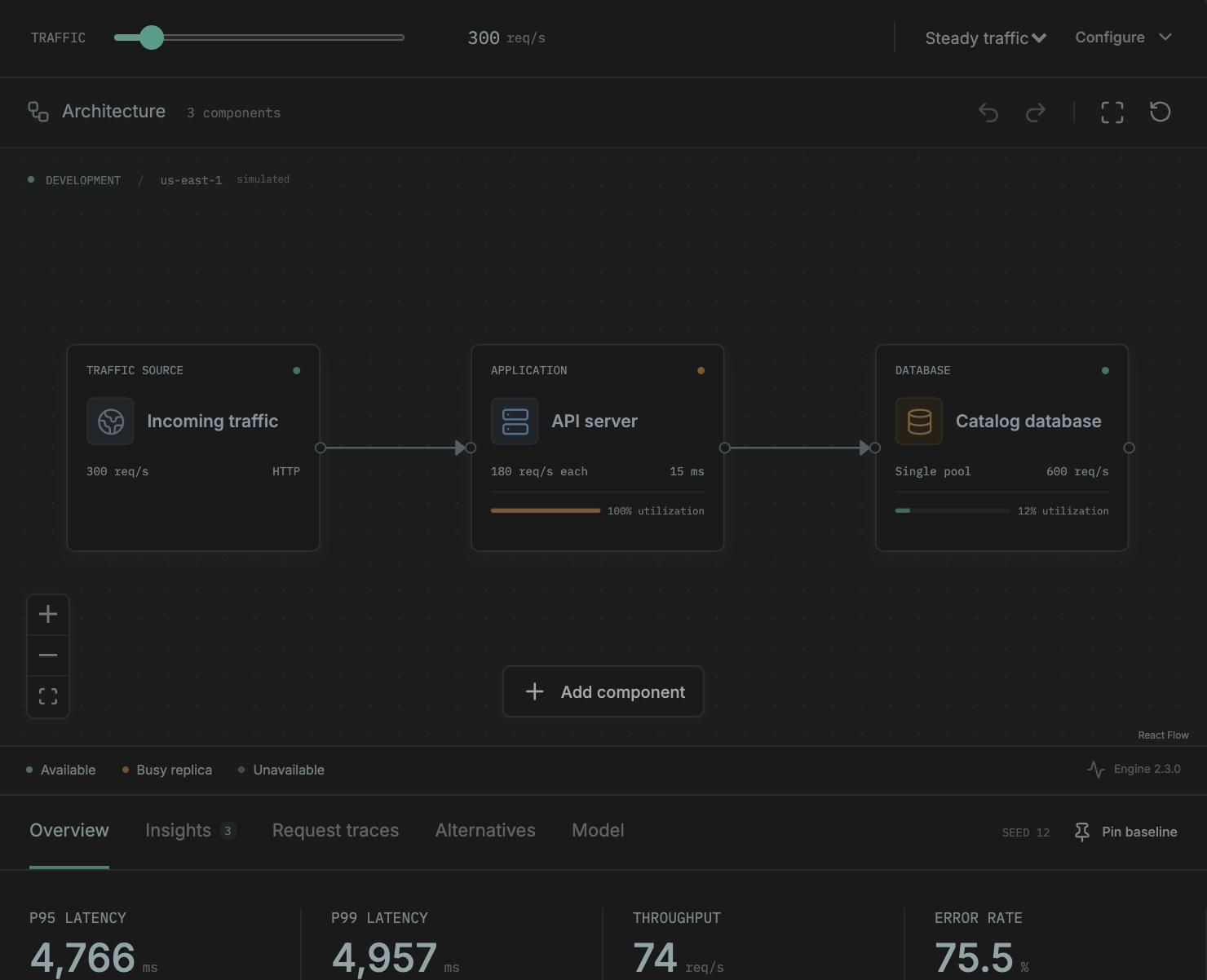Click the Engine 2.3.0 version label

[x=1147, y=769]
